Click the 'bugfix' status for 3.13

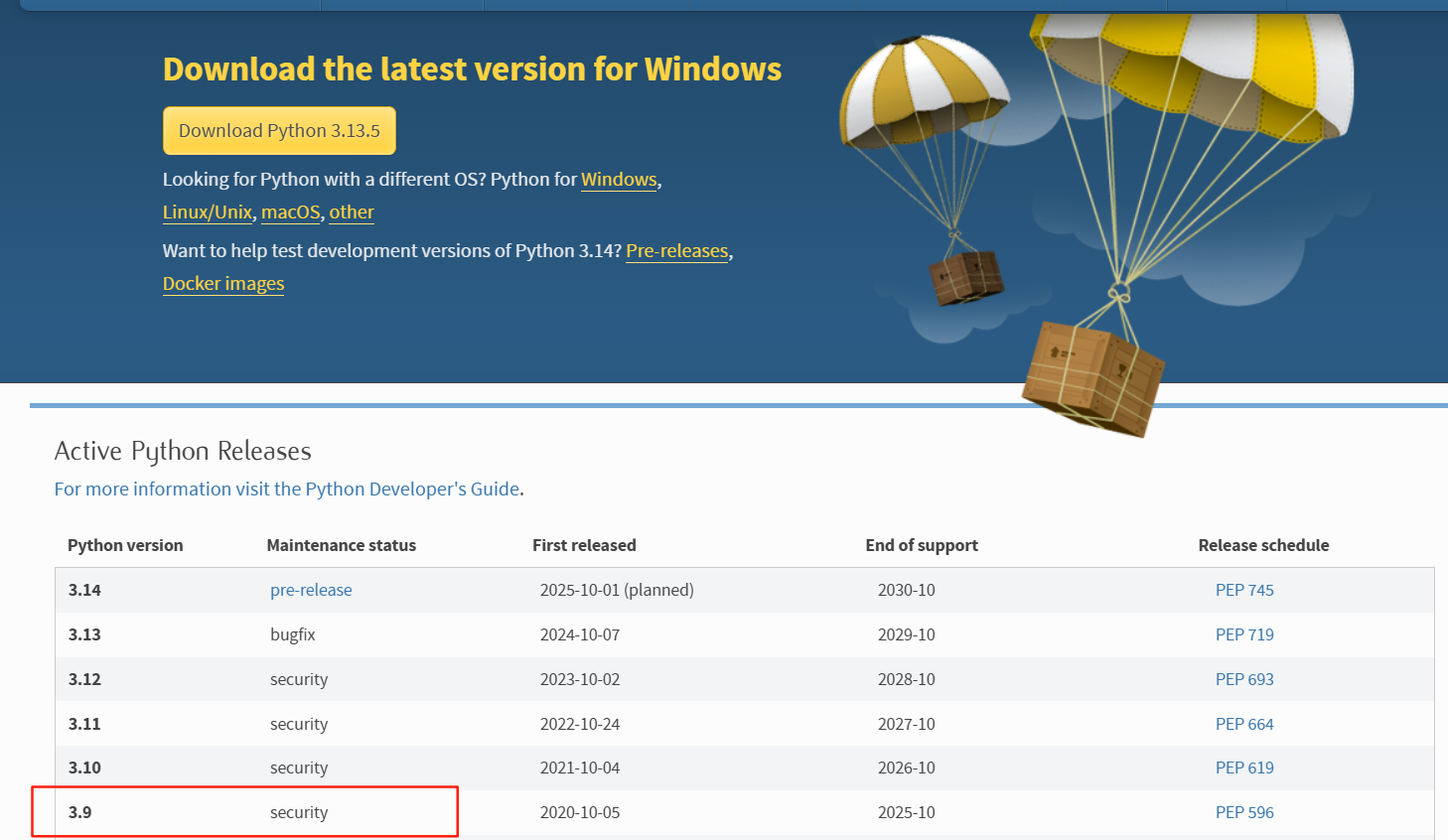click(x=293, y=634)
